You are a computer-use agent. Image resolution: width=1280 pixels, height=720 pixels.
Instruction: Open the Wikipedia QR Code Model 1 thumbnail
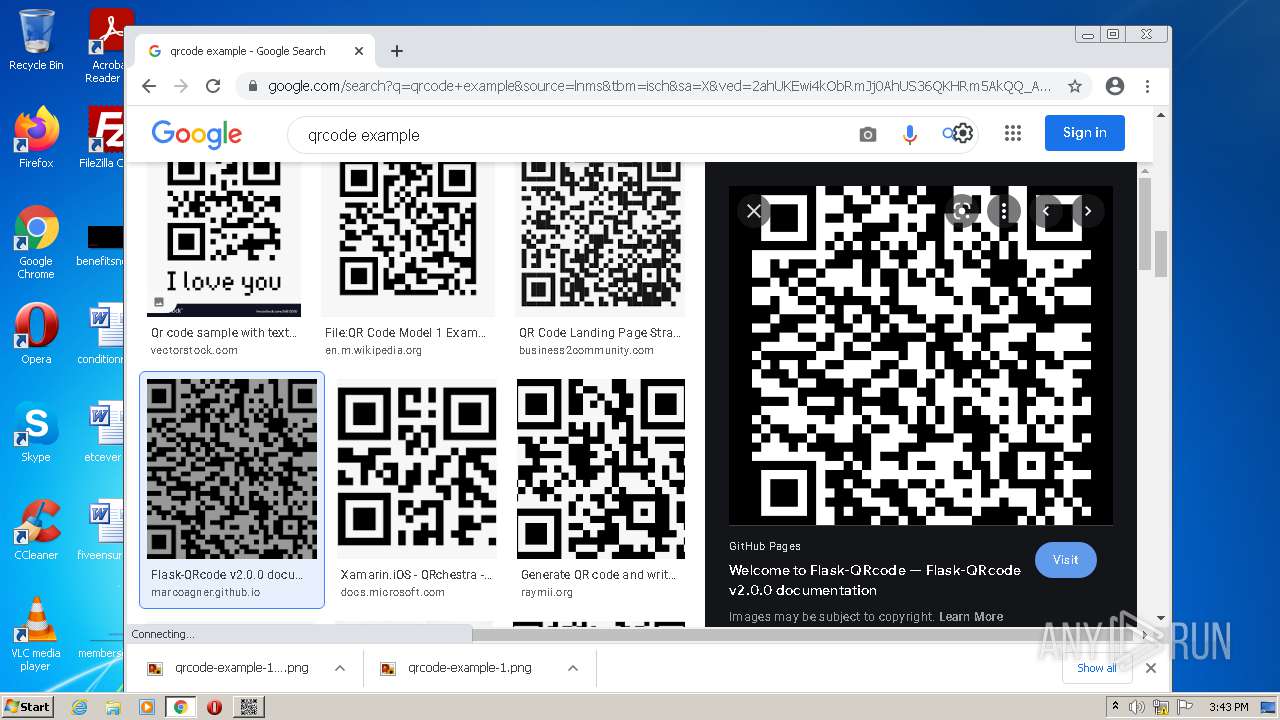[409, 238]
